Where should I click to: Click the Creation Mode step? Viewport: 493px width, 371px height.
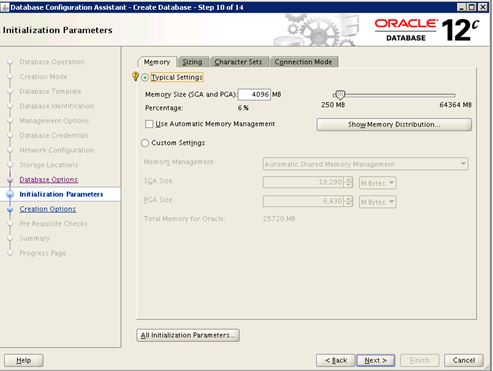pyautogui.click(x=43, y=77)
